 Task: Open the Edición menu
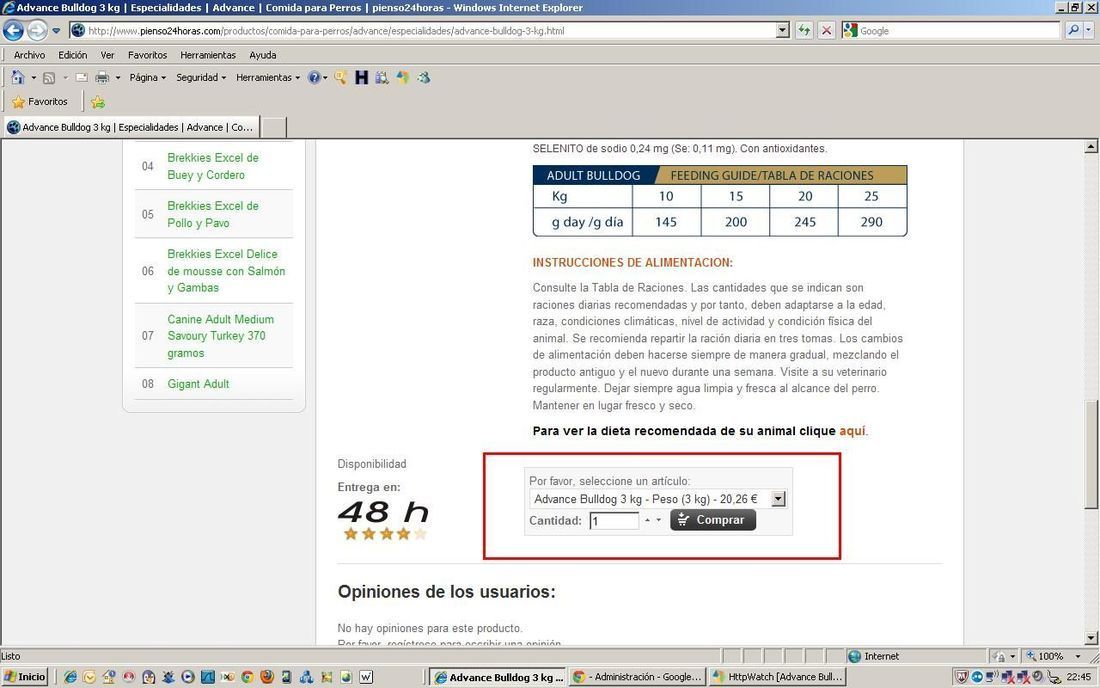click(73, 55)
